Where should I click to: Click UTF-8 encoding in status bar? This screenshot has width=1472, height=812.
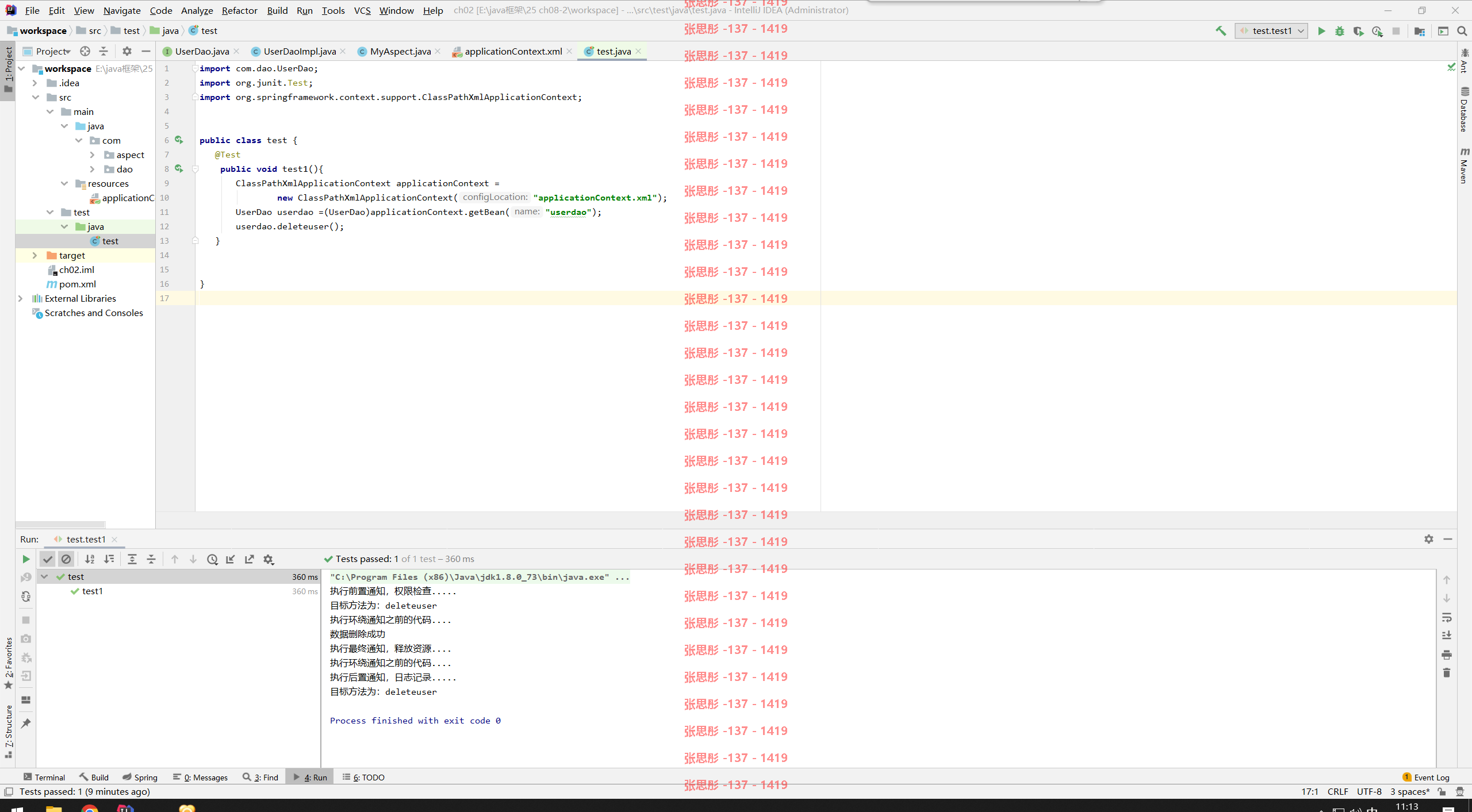1369,791
